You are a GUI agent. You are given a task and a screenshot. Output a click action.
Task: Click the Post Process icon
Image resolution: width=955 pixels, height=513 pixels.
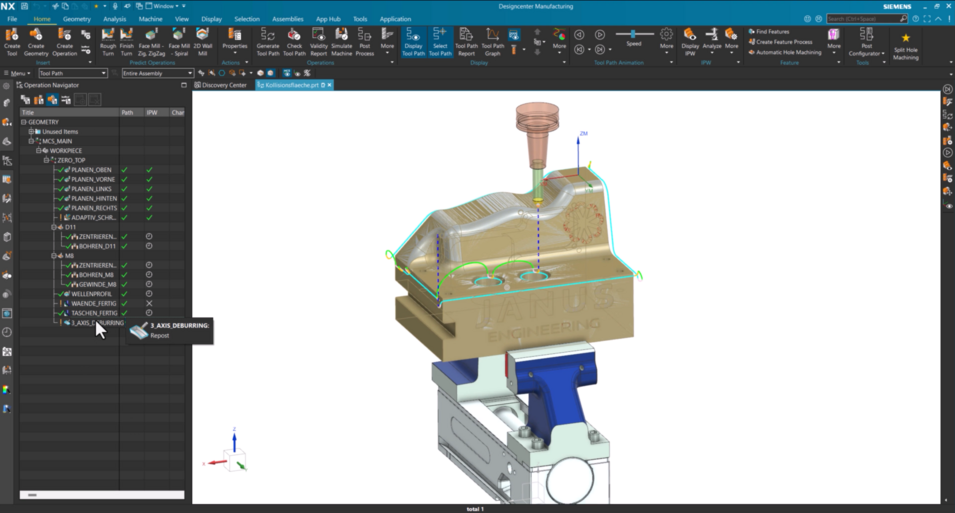[x=364, y=41]
